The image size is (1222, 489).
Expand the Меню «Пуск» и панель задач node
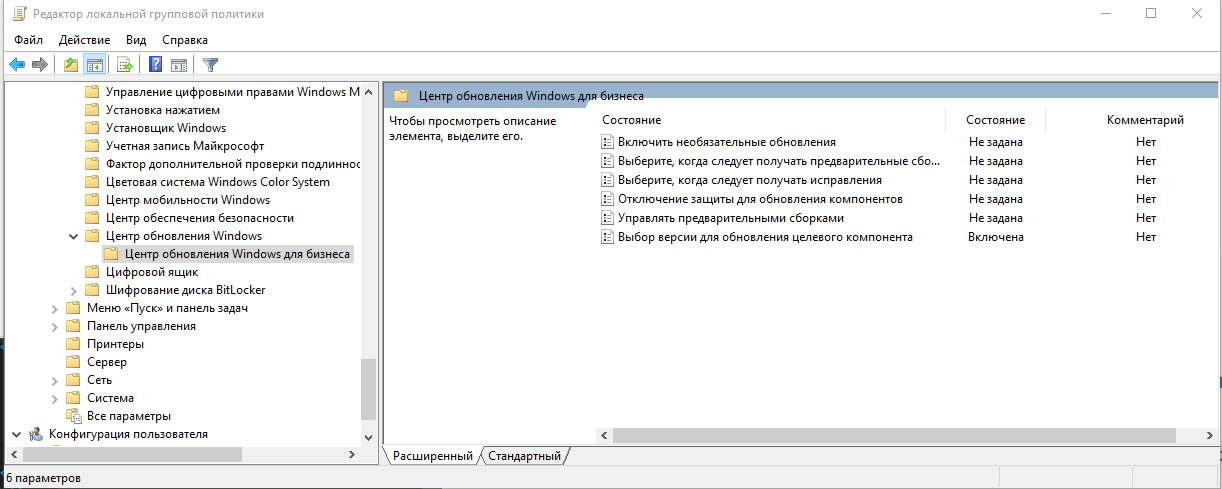tap(54, 308)
